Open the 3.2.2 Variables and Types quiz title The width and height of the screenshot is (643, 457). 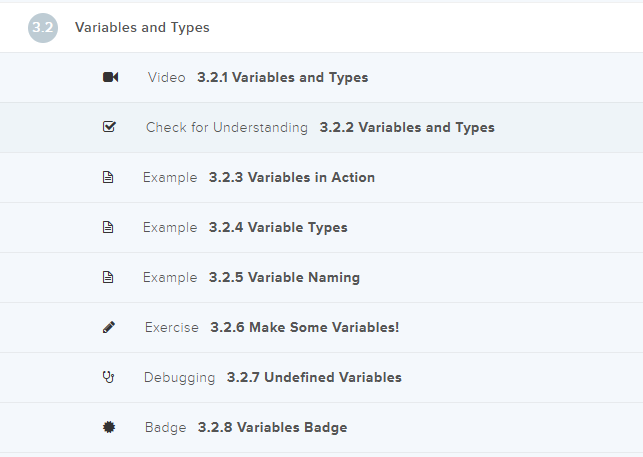407,128
